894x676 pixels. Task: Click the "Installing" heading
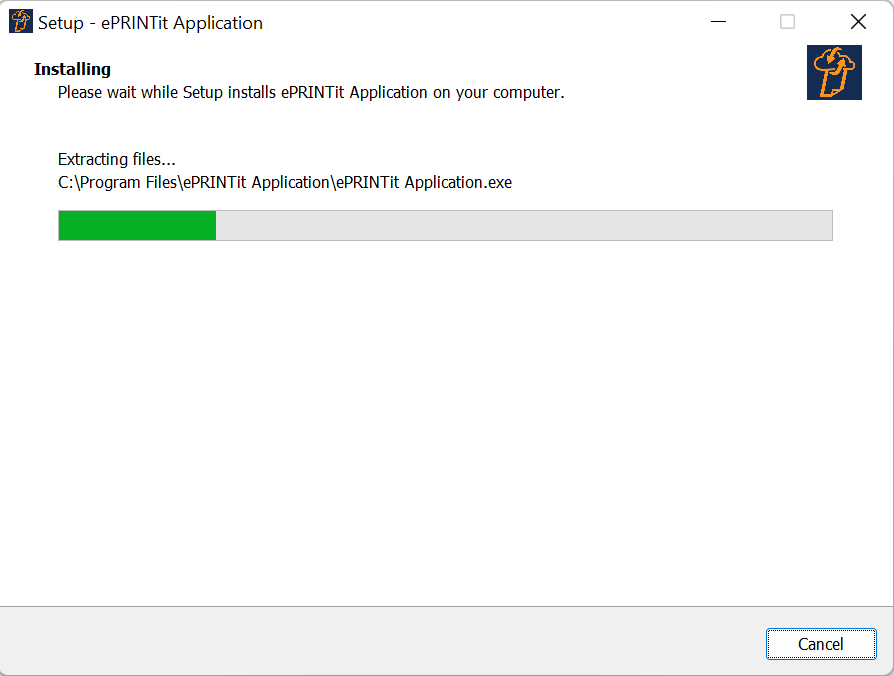(x=72, y=69)
